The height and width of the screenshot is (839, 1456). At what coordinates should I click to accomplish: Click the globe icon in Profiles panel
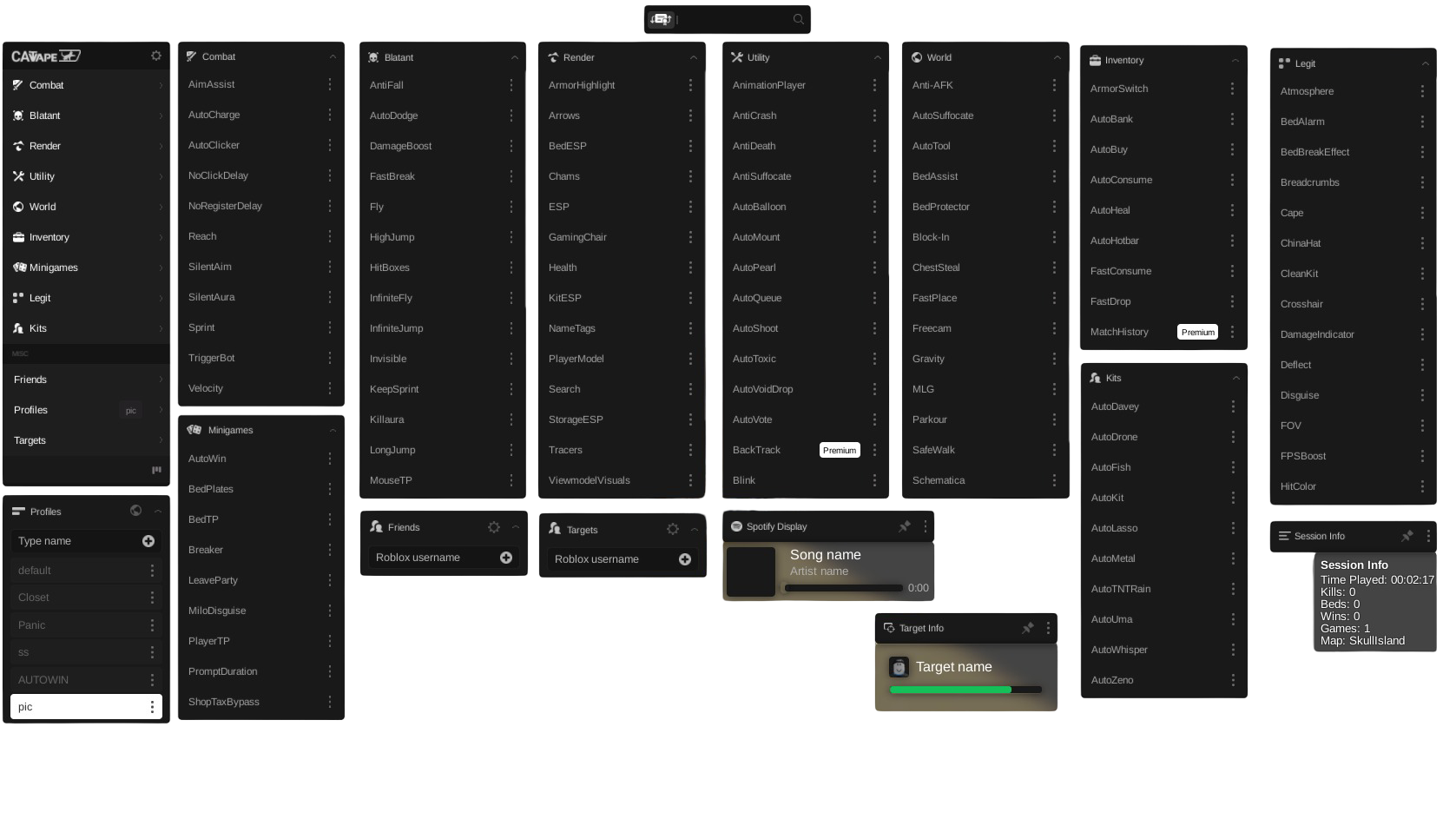point(135,511)
